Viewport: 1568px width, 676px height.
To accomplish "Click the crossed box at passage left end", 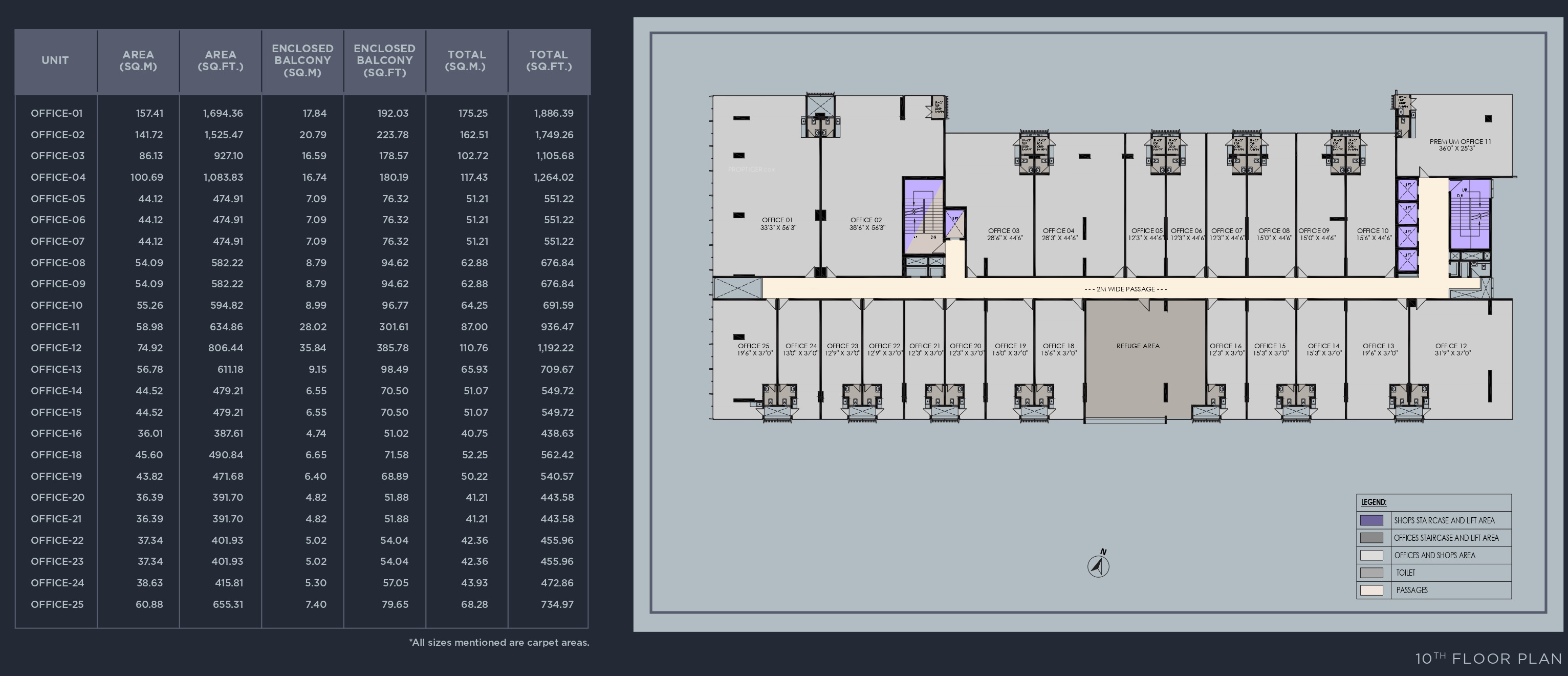I will (x=737, y=288).
